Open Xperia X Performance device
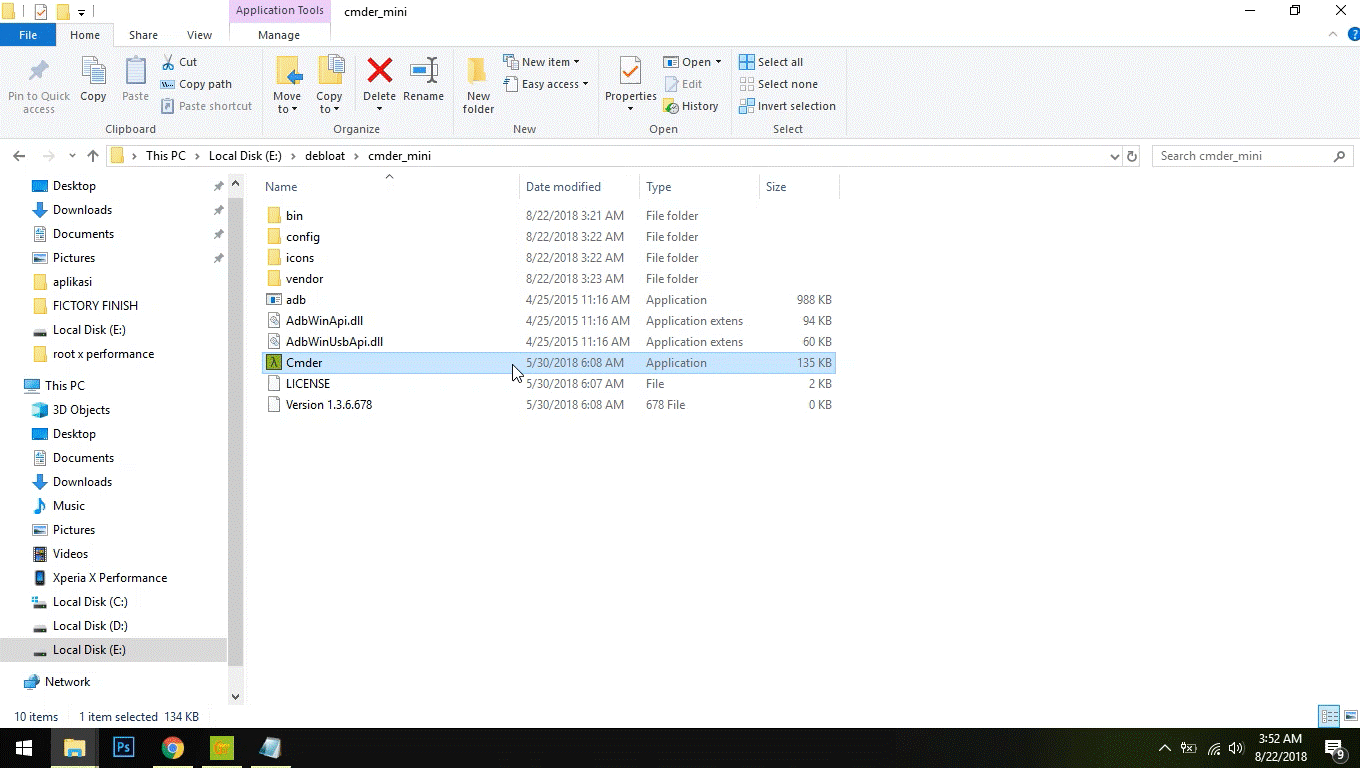Screen dimensions: 1360x768 click(x=109, y=578)
